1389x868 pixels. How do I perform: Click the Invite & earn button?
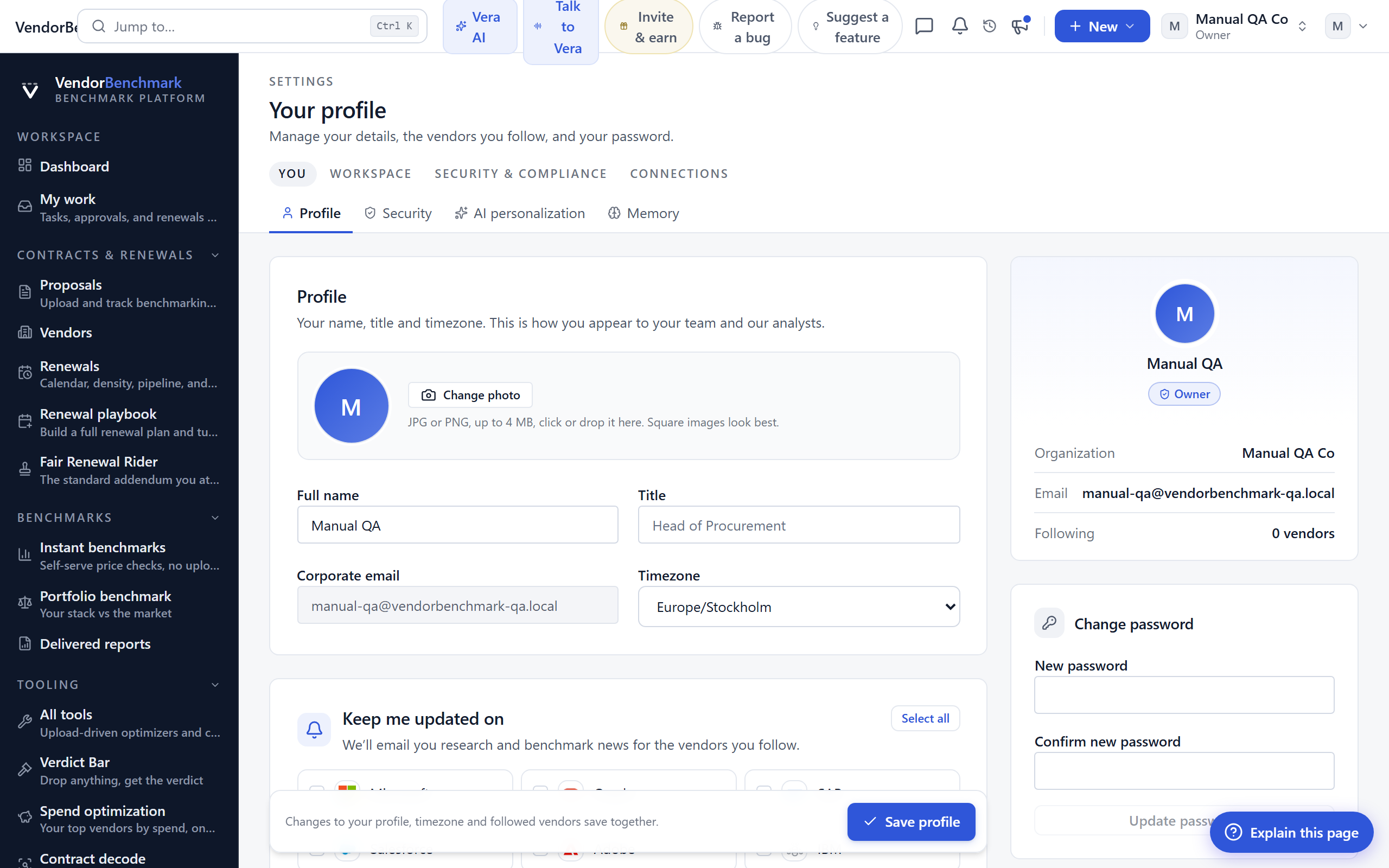(648, 27)
